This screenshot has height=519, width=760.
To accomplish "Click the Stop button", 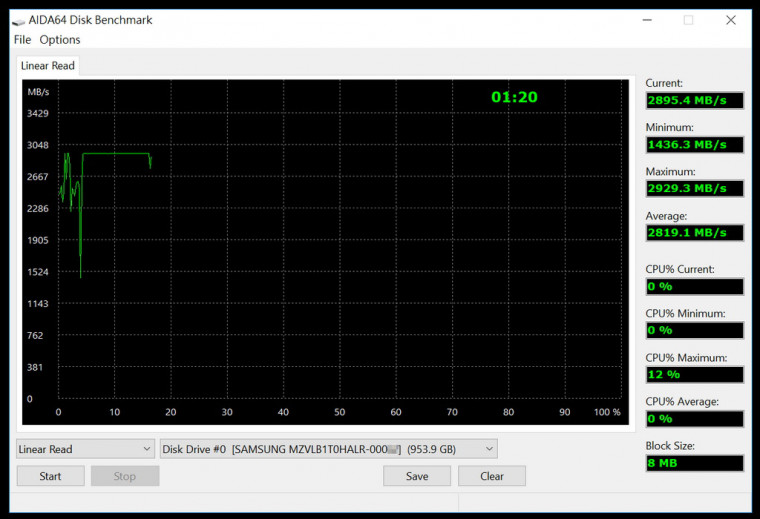I will click(125, 476).
